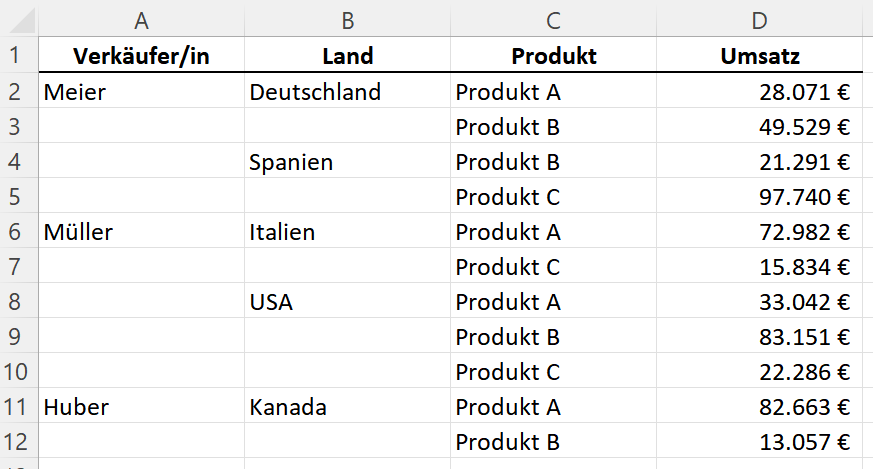The width and height of the screenshot is (873, 469).
Task: Select the cell containing Meier
Action: [x=141, y=91]
